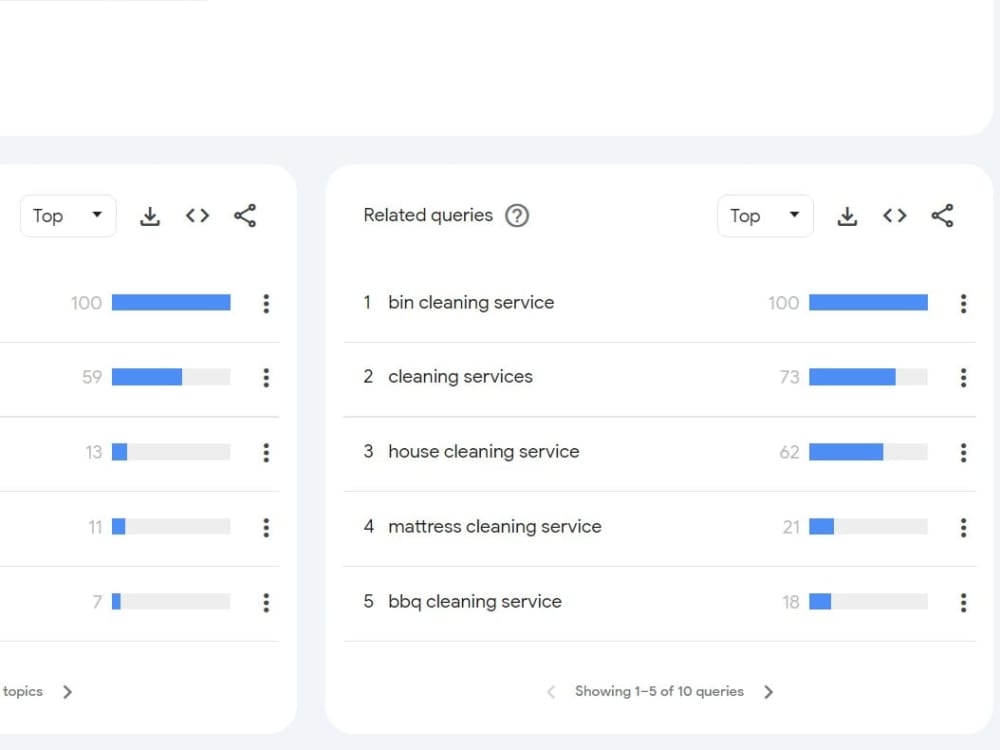Share the related topics card

(x=245, y=216)
